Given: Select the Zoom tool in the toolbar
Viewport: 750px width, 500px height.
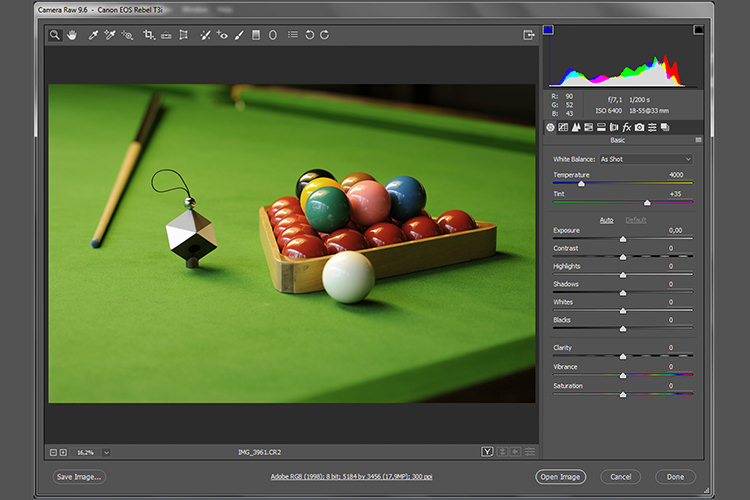Looking at the screenshot, I should click(x=56, y=35).
